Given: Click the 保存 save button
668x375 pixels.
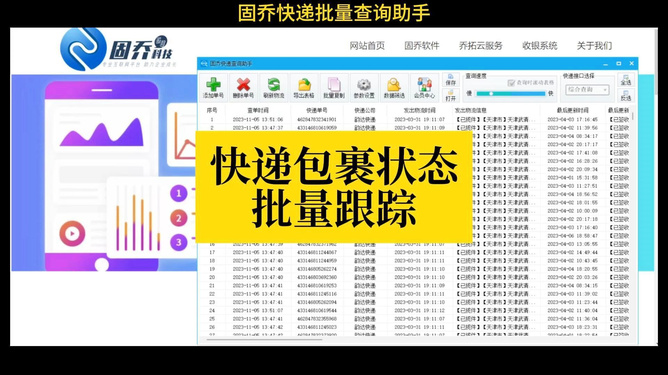Looking at the screenshot, I should tap(450, 80).
